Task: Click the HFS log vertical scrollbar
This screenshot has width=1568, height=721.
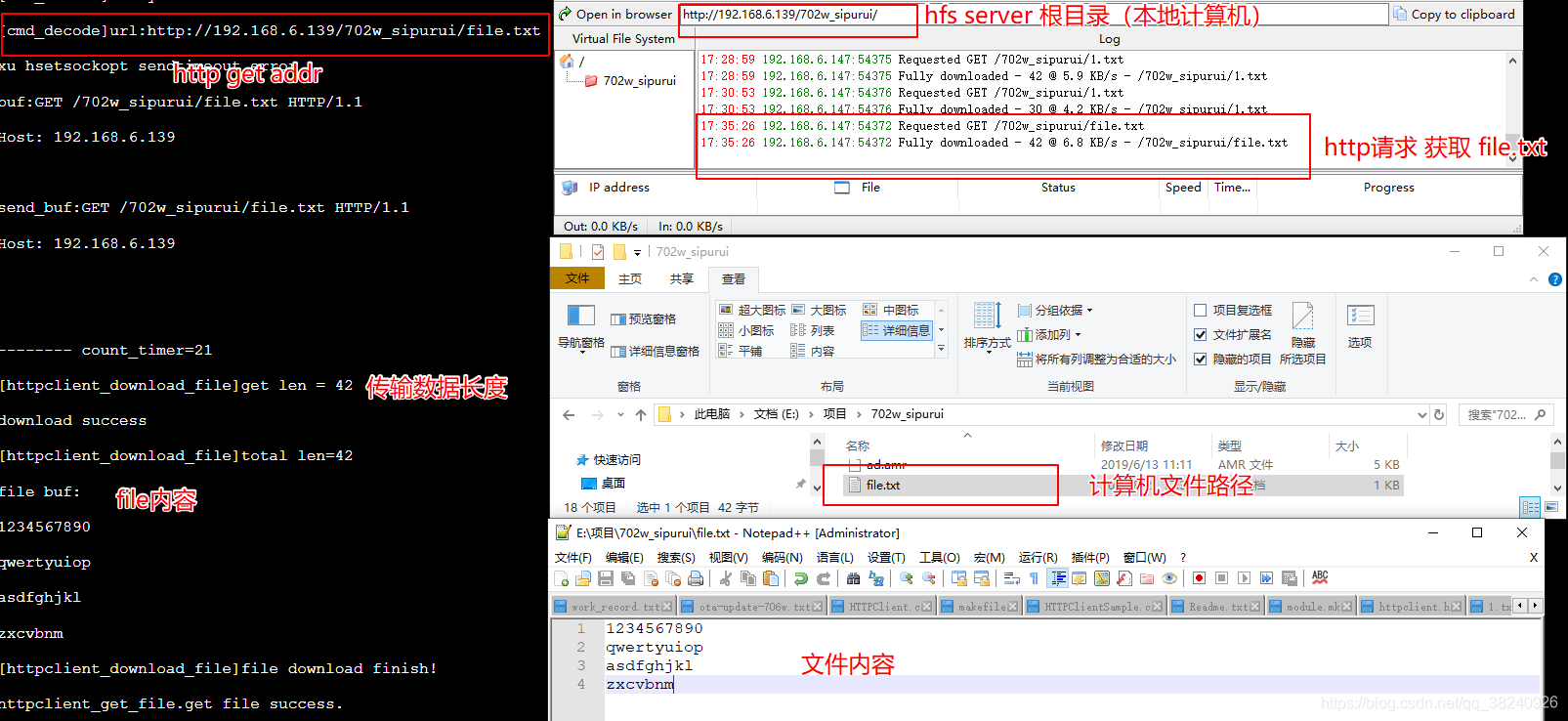Action: (1512, 108)
